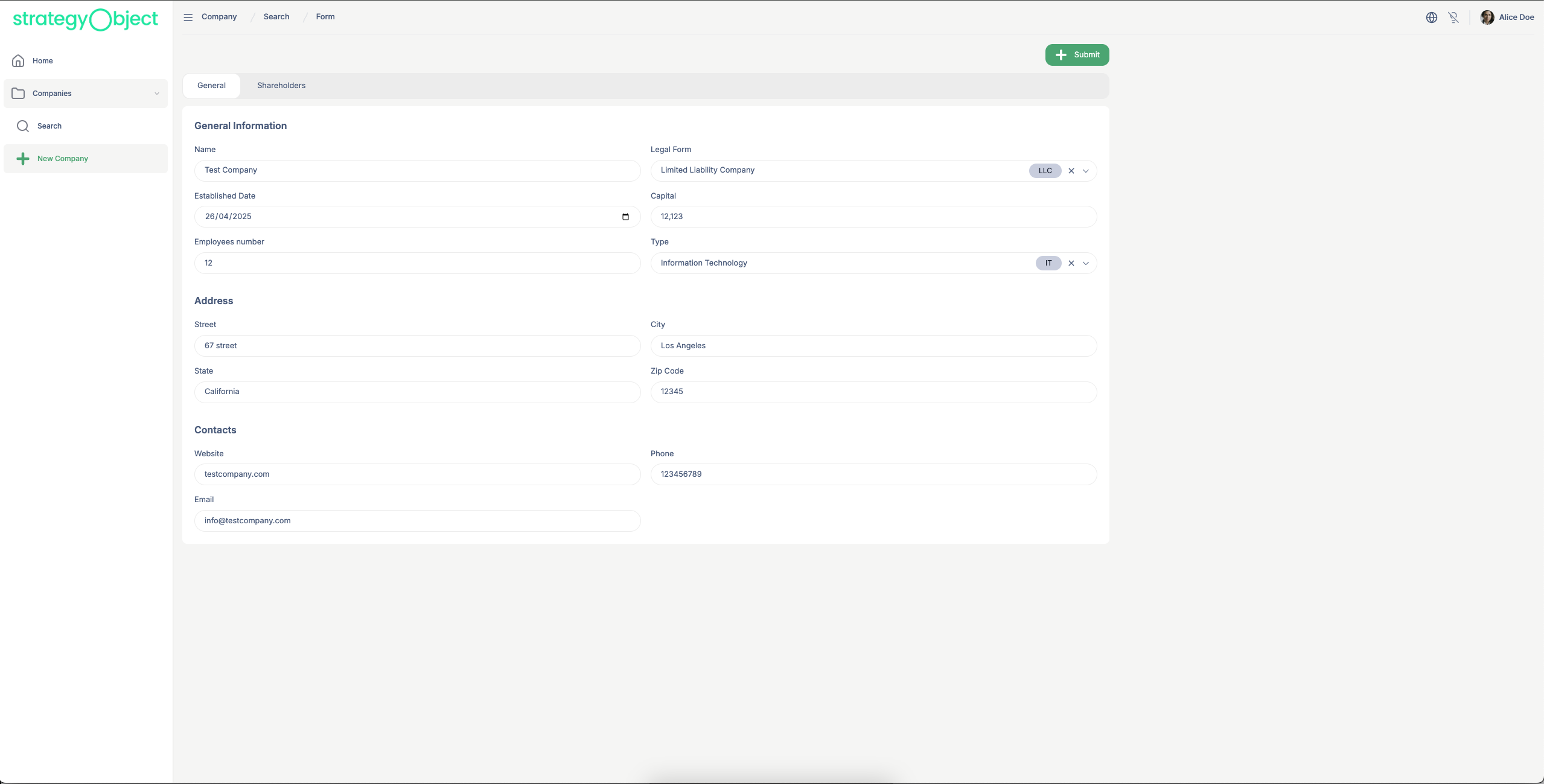Go to Search in the breadcrumb
Screen dimensions: 1544x784
point(276,17)
